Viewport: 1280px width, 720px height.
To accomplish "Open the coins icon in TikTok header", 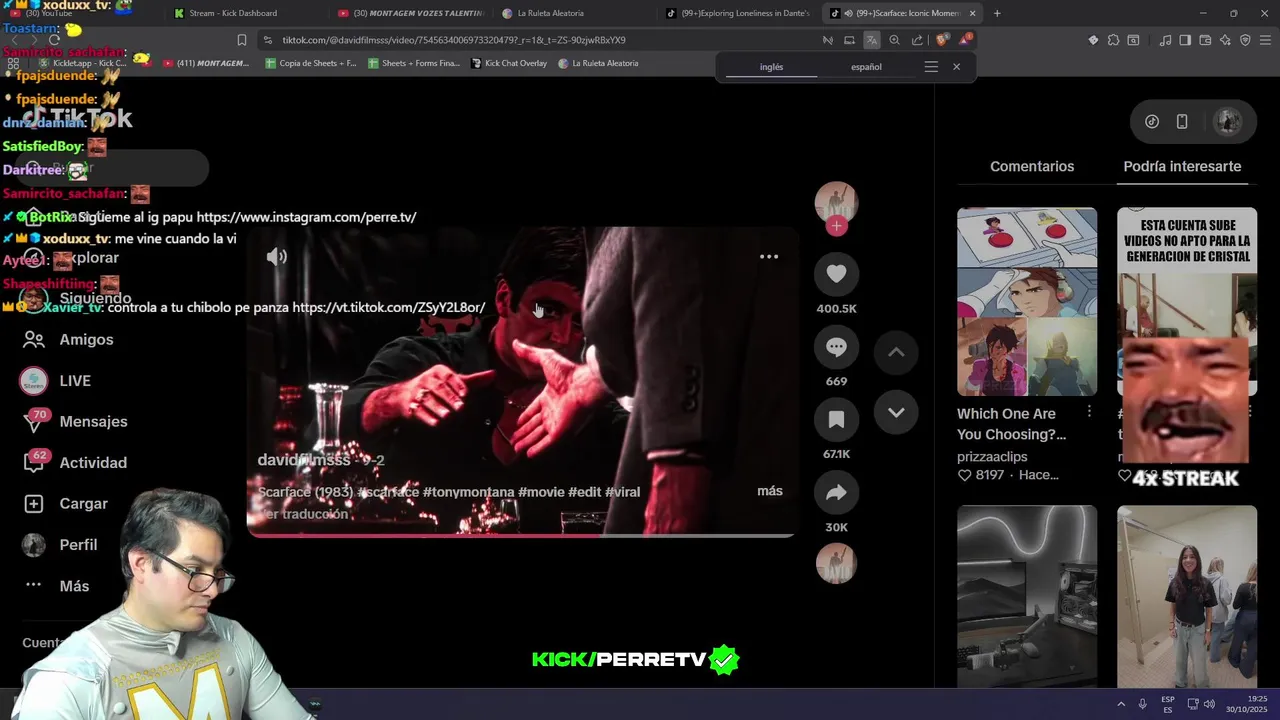I will pos(1152,122).
